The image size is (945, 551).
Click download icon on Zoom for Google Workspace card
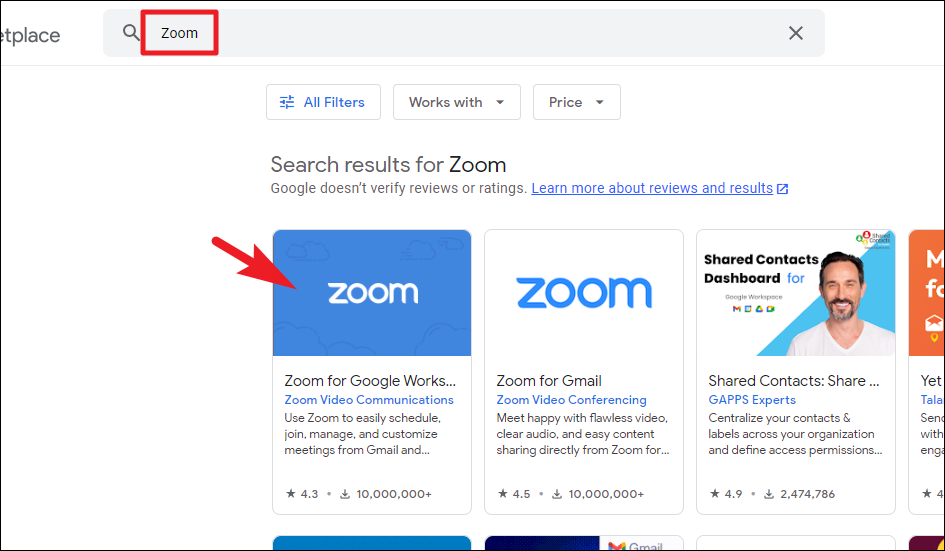pos(345,494)
